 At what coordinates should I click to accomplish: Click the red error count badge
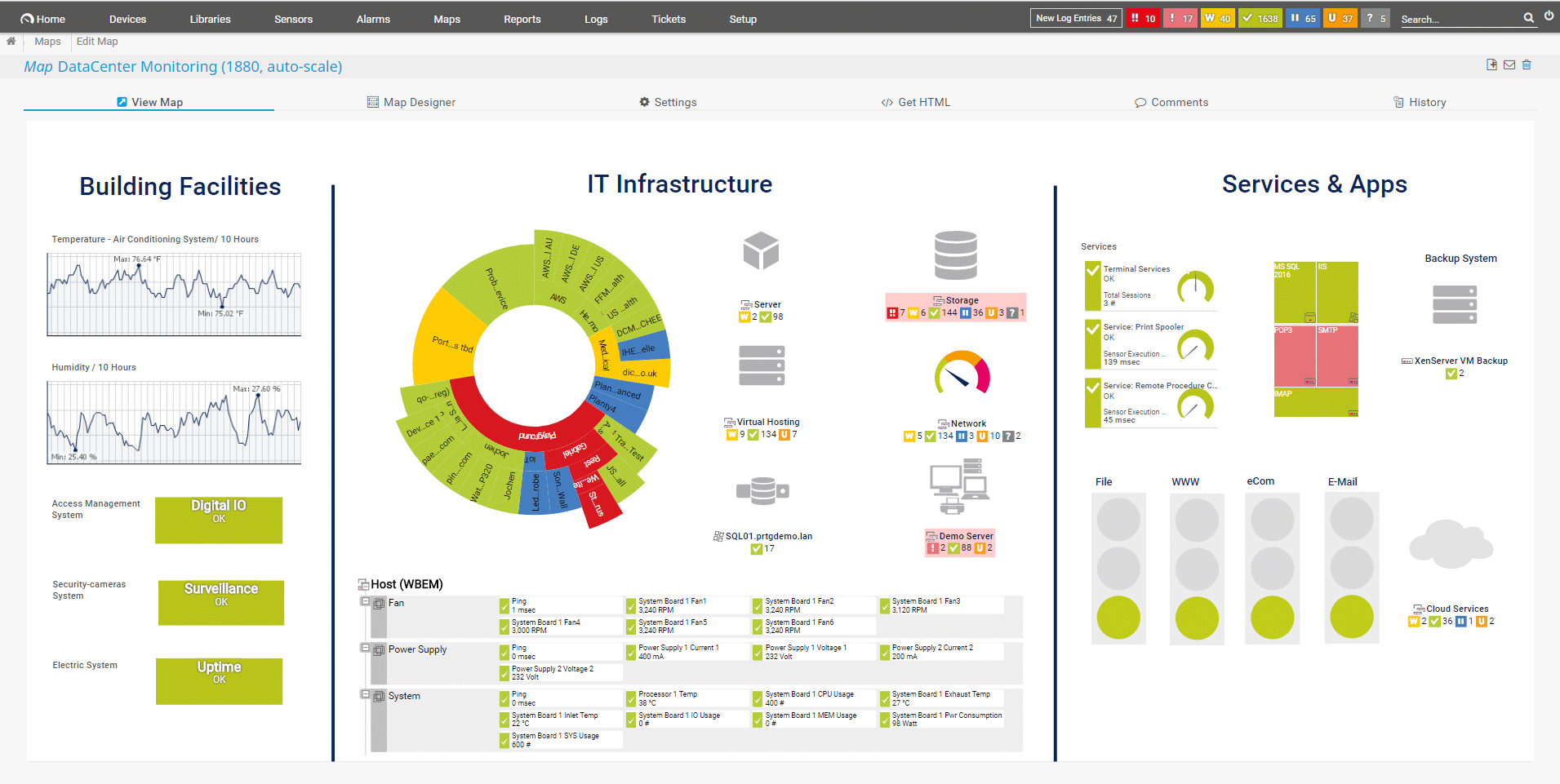point(1142,17)
